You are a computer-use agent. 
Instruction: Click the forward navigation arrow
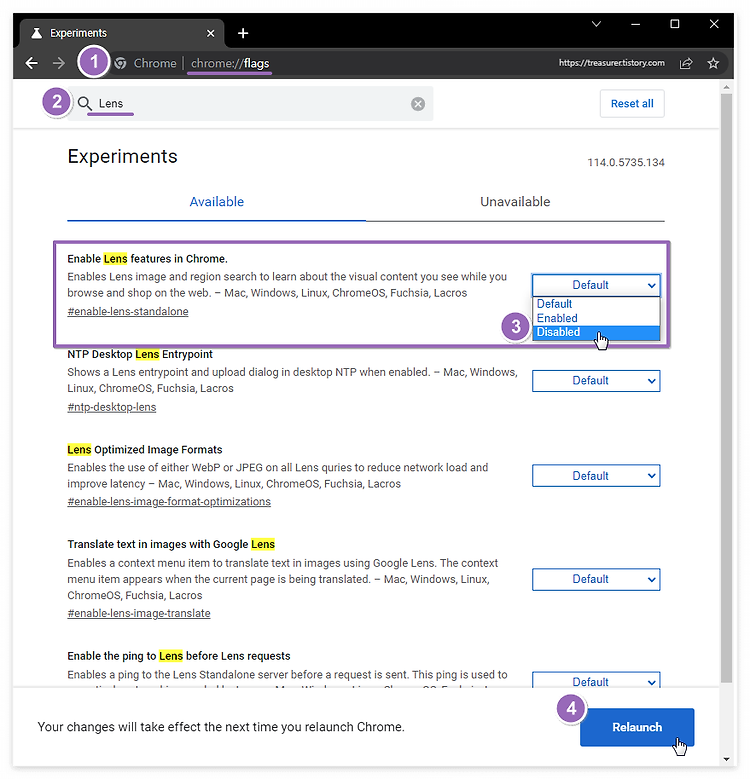tap(59, 63)
